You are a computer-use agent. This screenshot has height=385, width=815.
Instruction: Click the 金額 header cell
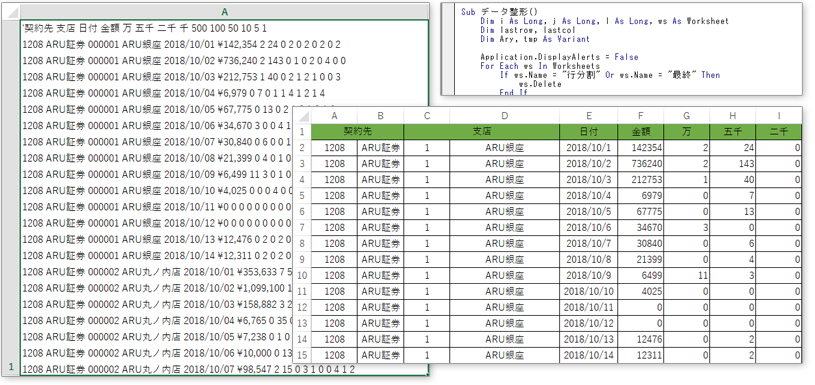tap(640, 132)
